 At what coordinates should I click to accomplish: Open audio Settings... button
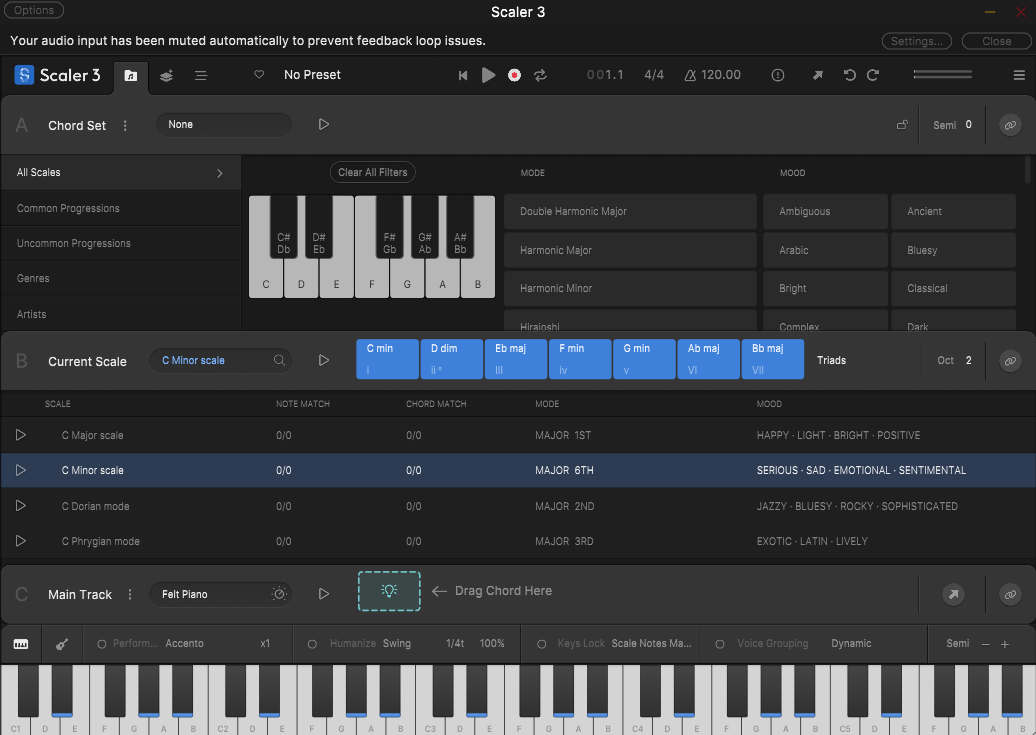point(916,41)
